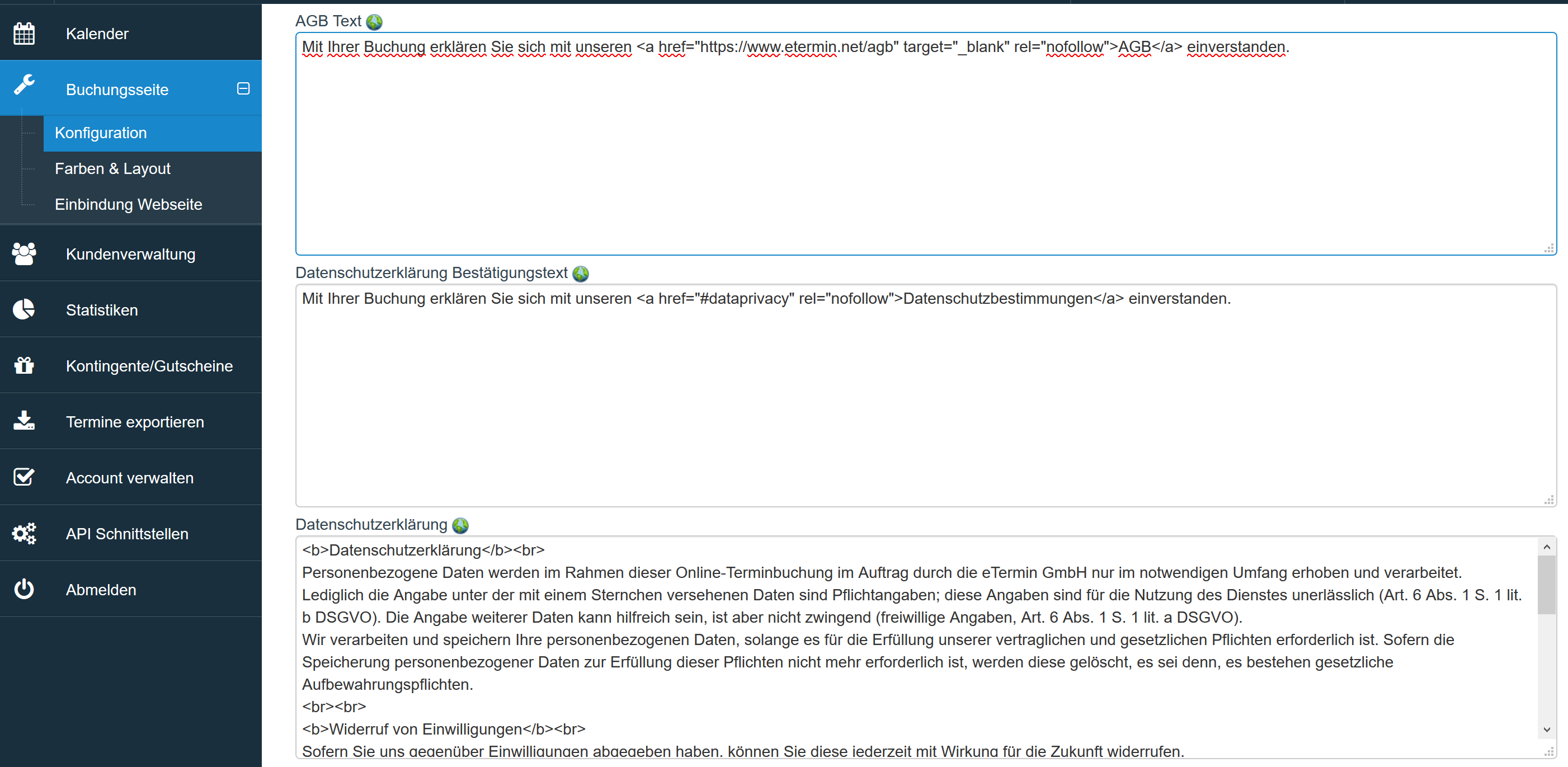This screenshot has width=1568, height=767.
Task: Click the Datenschutzerklärung textarea scrollbar thumb
Action: pyautogui.click(x=1547, y=585)
